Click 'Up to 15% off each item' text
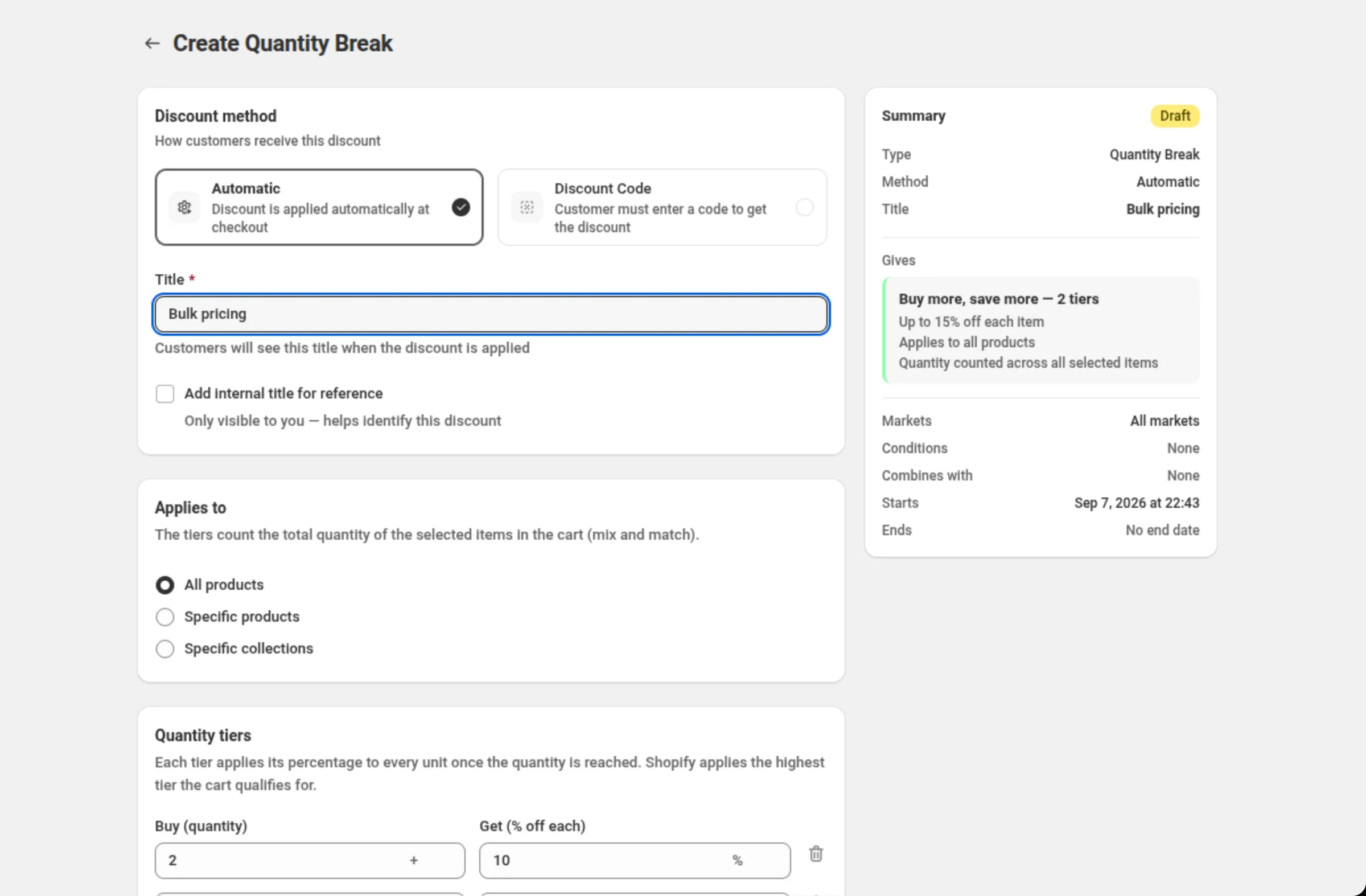1366x896 pixels. pyautogui.click(x=971, y=322)
